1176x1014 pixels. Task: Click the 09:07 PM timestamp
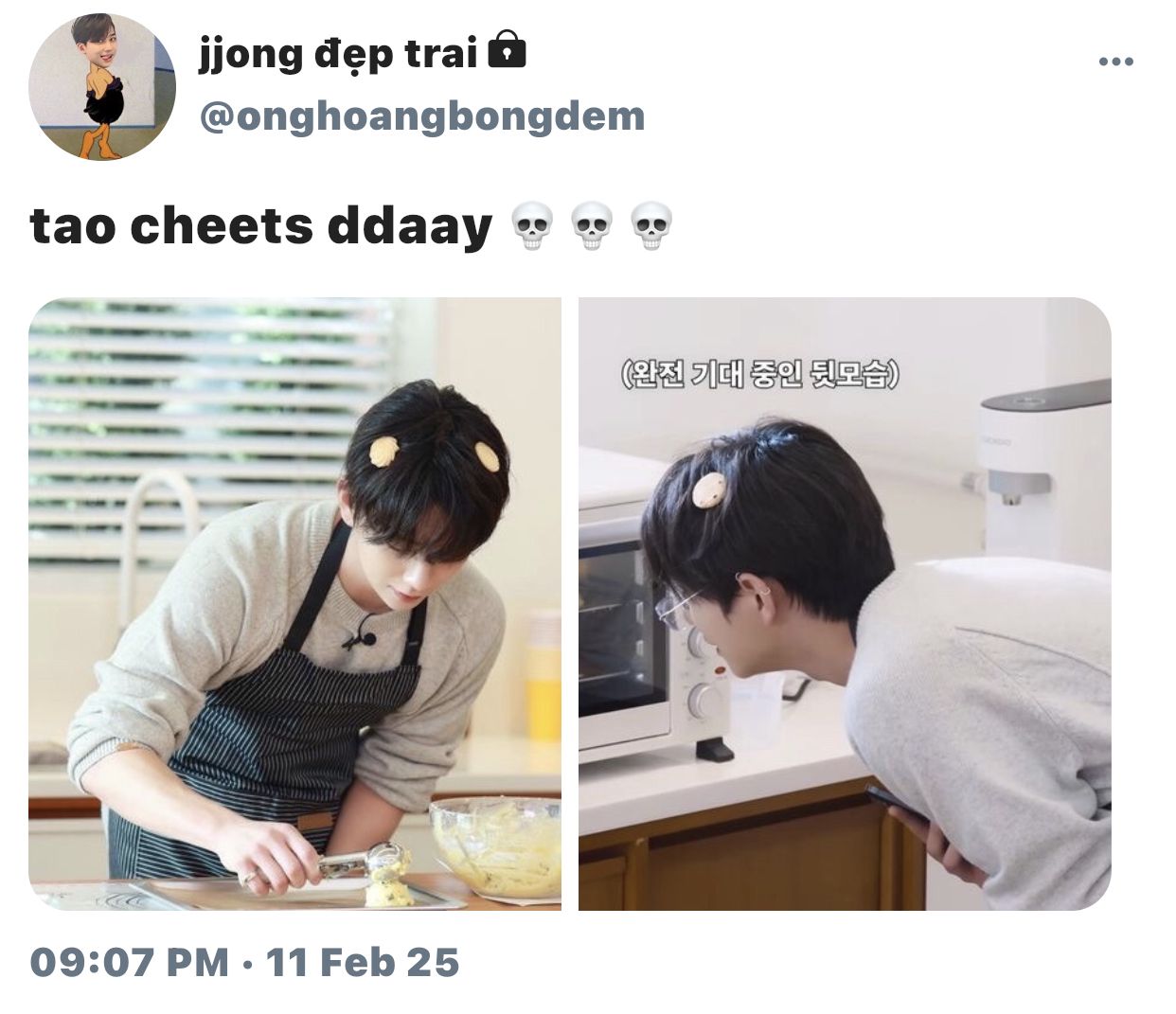click(x=130, y=963)
